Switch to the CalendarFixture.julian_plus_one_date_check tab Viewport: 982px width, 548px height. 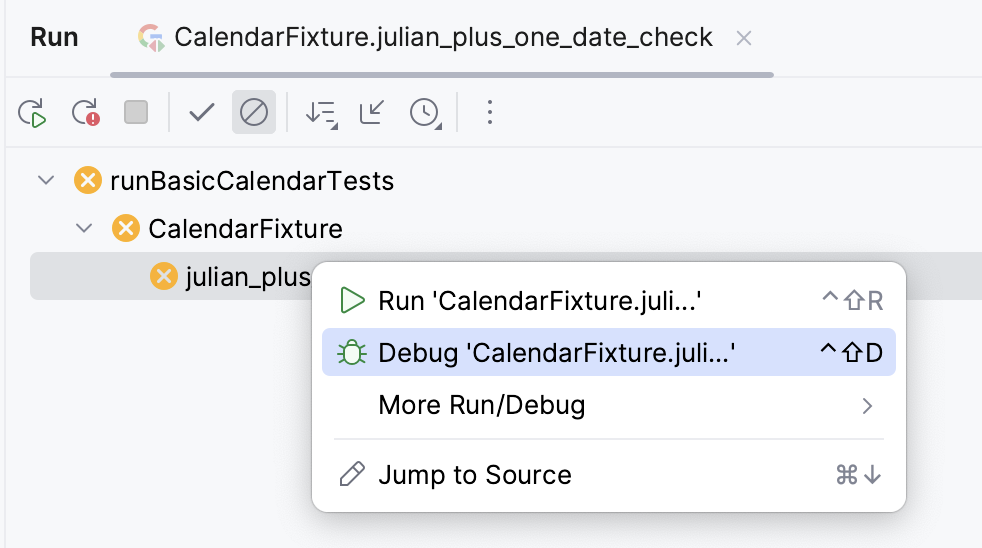pos(443,38)
